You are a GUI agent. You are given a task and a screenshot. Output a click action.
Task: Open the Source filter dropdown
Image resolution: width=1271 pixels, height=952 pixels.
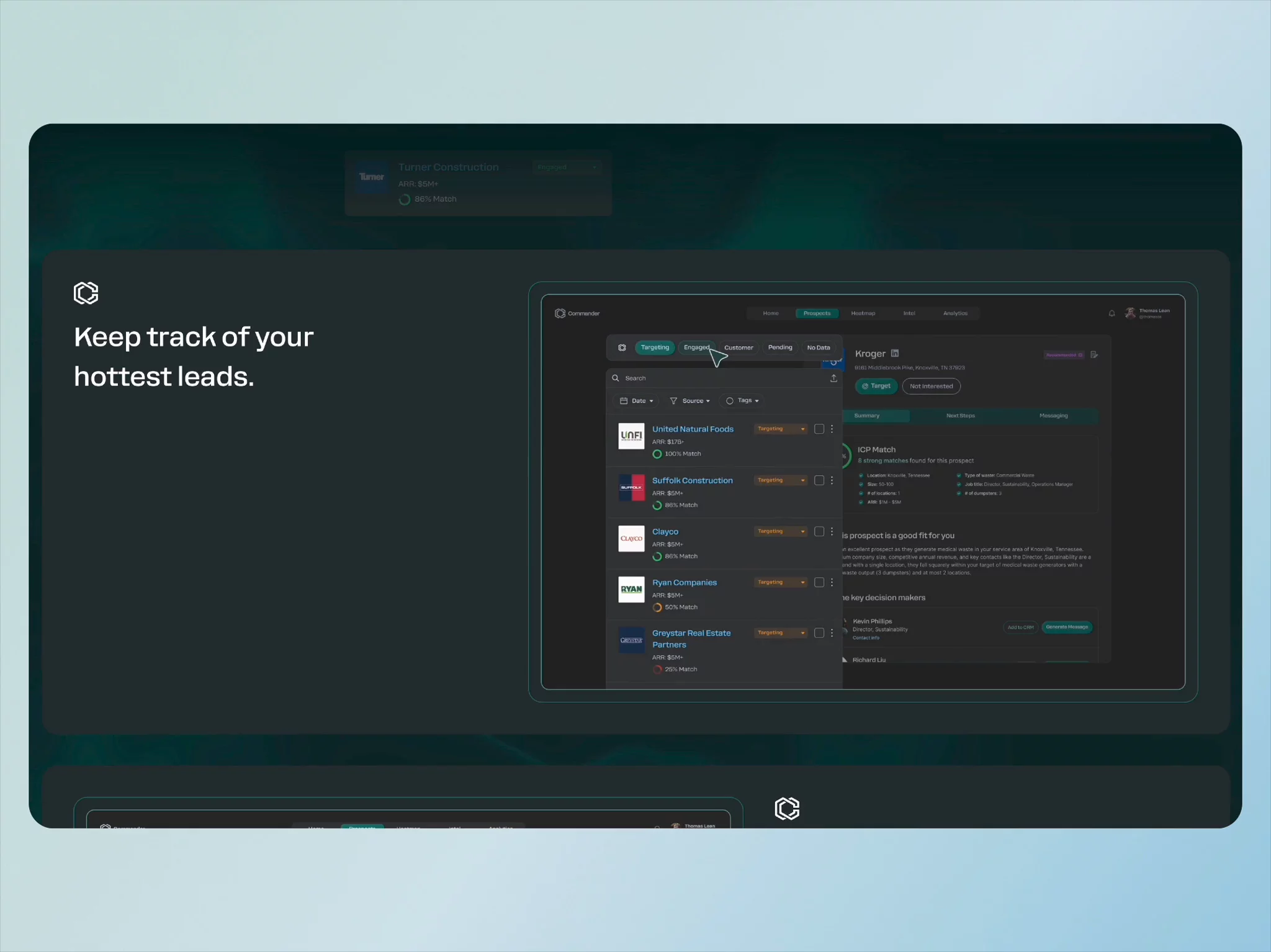pyautogui.click(x=690, y=401)
